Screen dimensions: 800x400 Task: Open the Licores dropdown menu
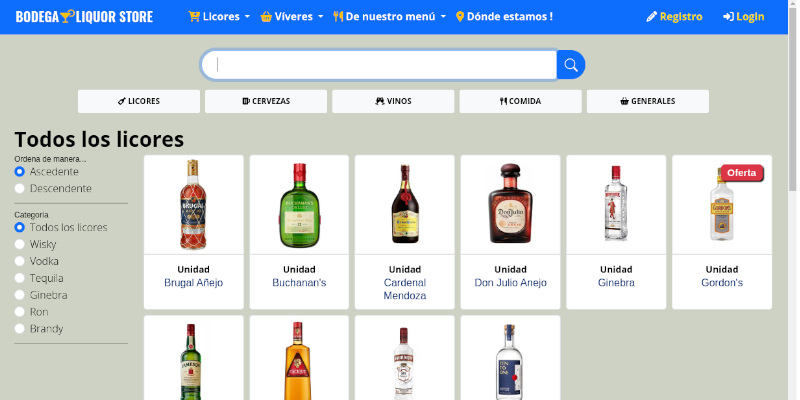(x=219, y=16)
